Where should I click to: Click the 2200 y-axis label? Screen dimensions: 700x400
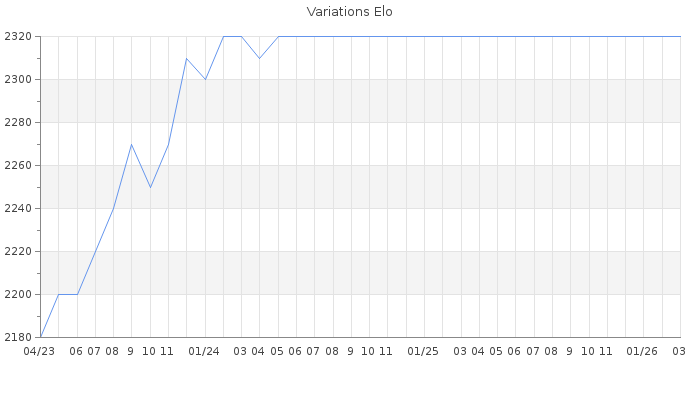point(18,294)
